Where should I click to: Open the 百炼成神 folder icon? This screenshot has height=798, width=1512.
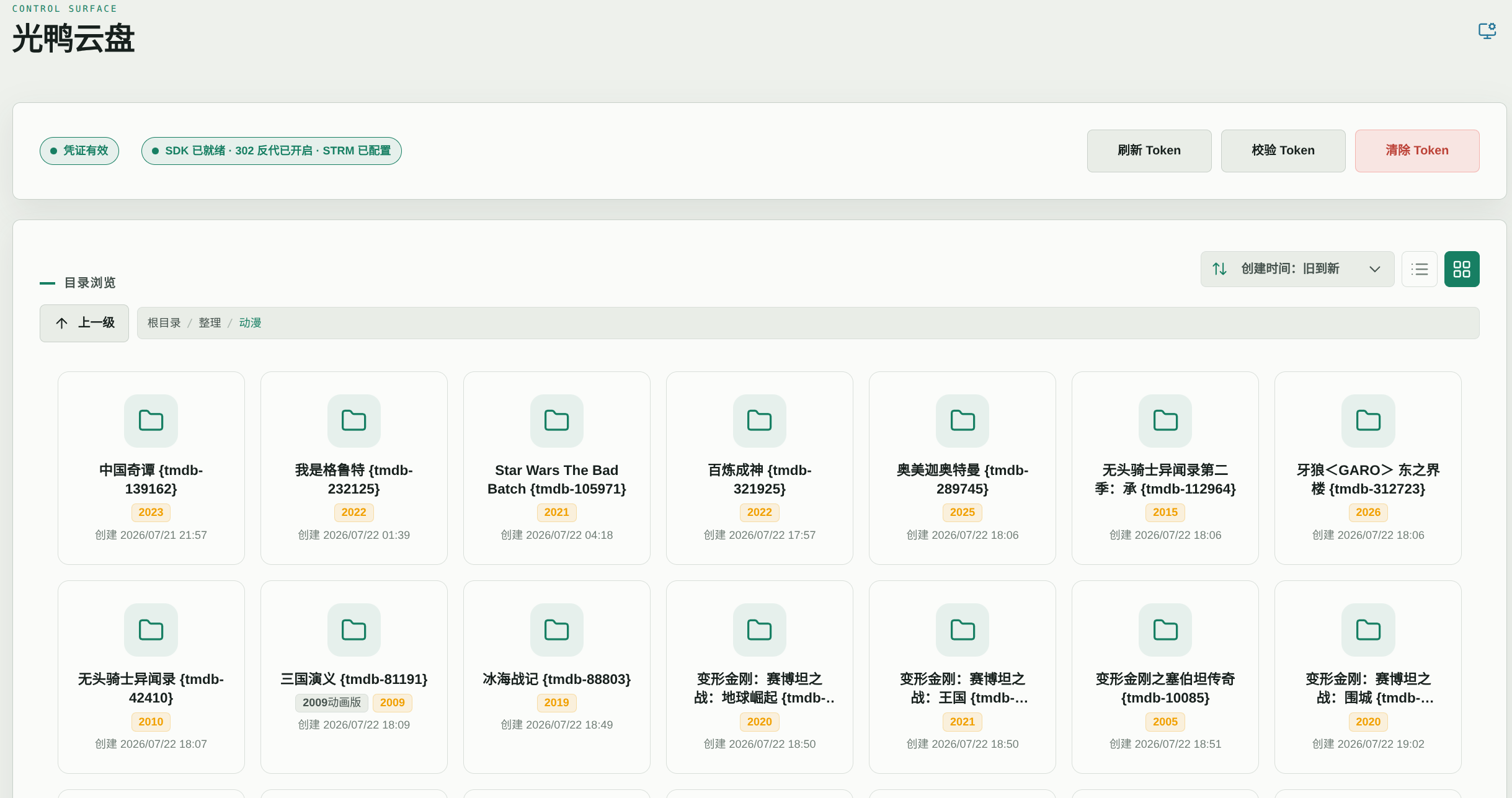(760, 421)
